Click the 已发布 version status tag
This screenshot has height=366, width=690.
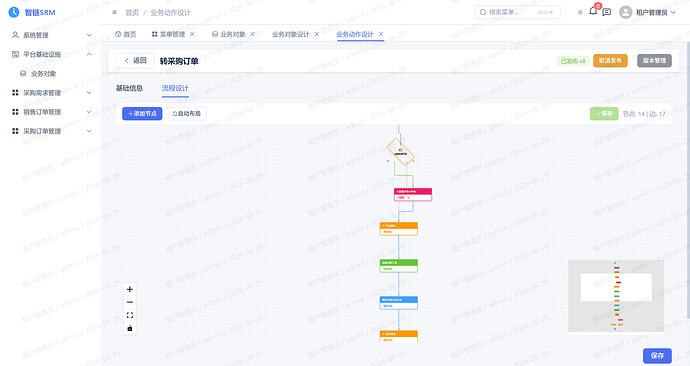coord(573,61)
